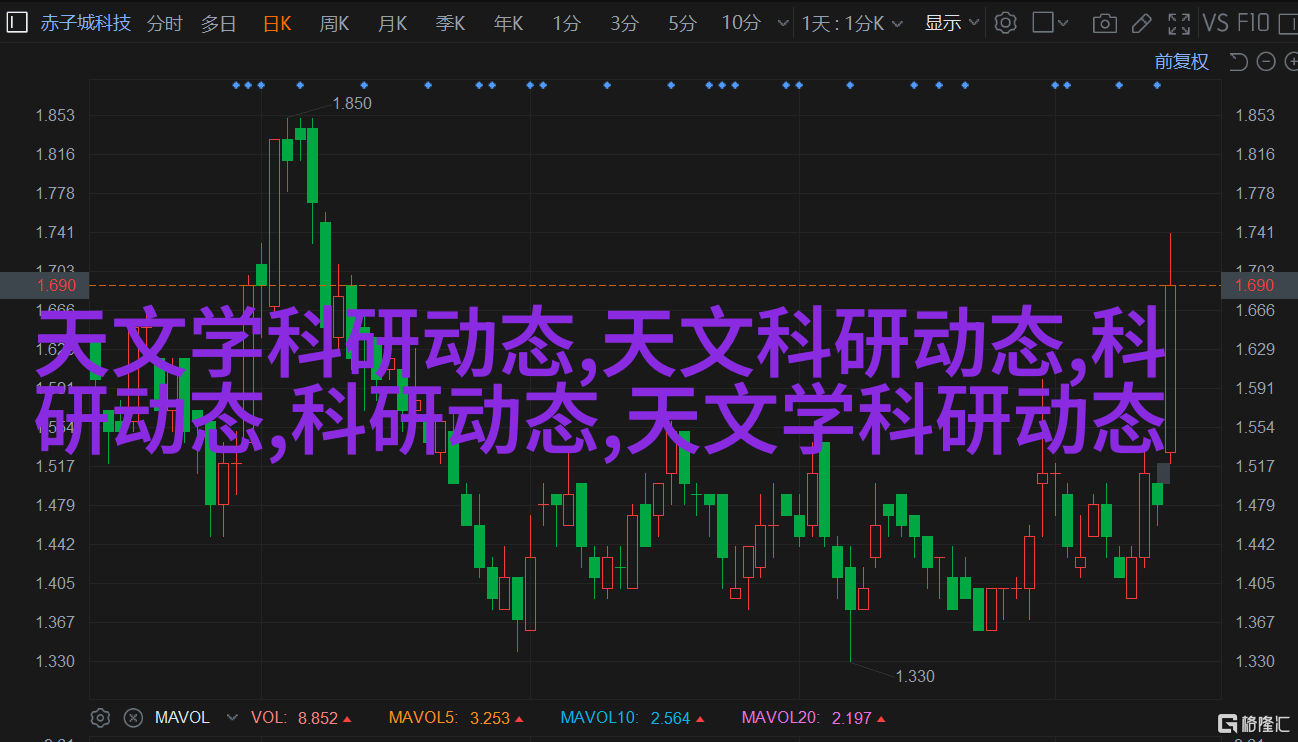Screen dimensions: 1298x742
Task: Toggle the left sidebar panel icon
Action: tap(18, 23)
